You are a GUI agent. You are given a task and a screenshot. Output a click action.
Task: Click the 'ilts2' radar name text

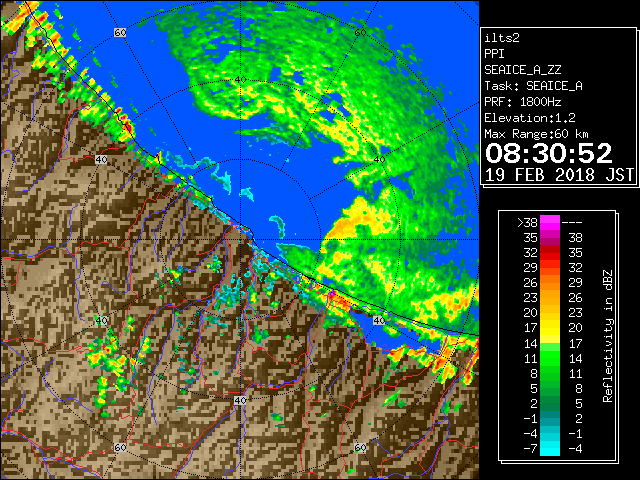click(502, 38)
